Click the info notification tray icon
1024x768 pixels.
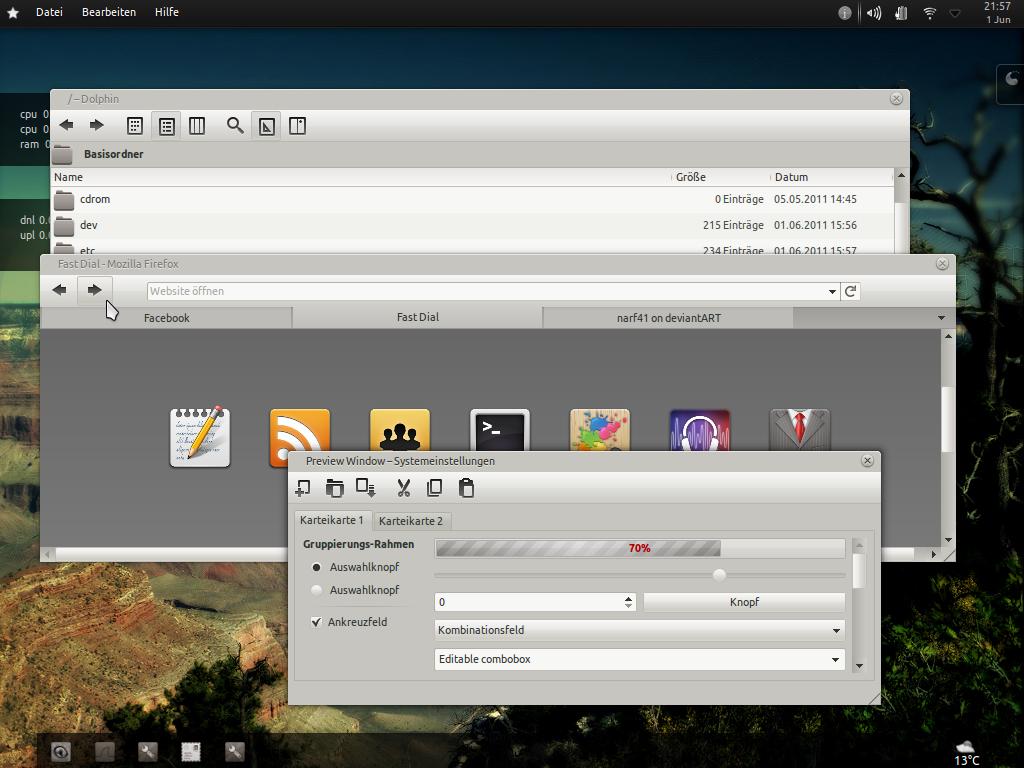(x=844, y=13)
